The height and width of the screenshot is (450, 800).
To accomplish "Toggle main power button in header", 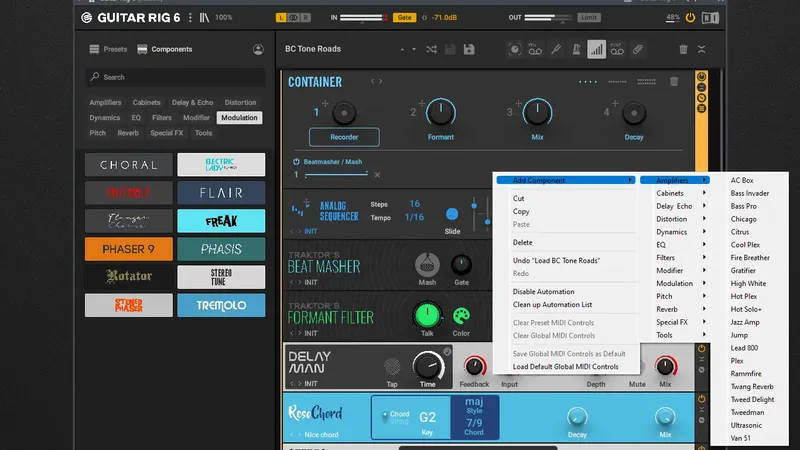I will 690,18.
